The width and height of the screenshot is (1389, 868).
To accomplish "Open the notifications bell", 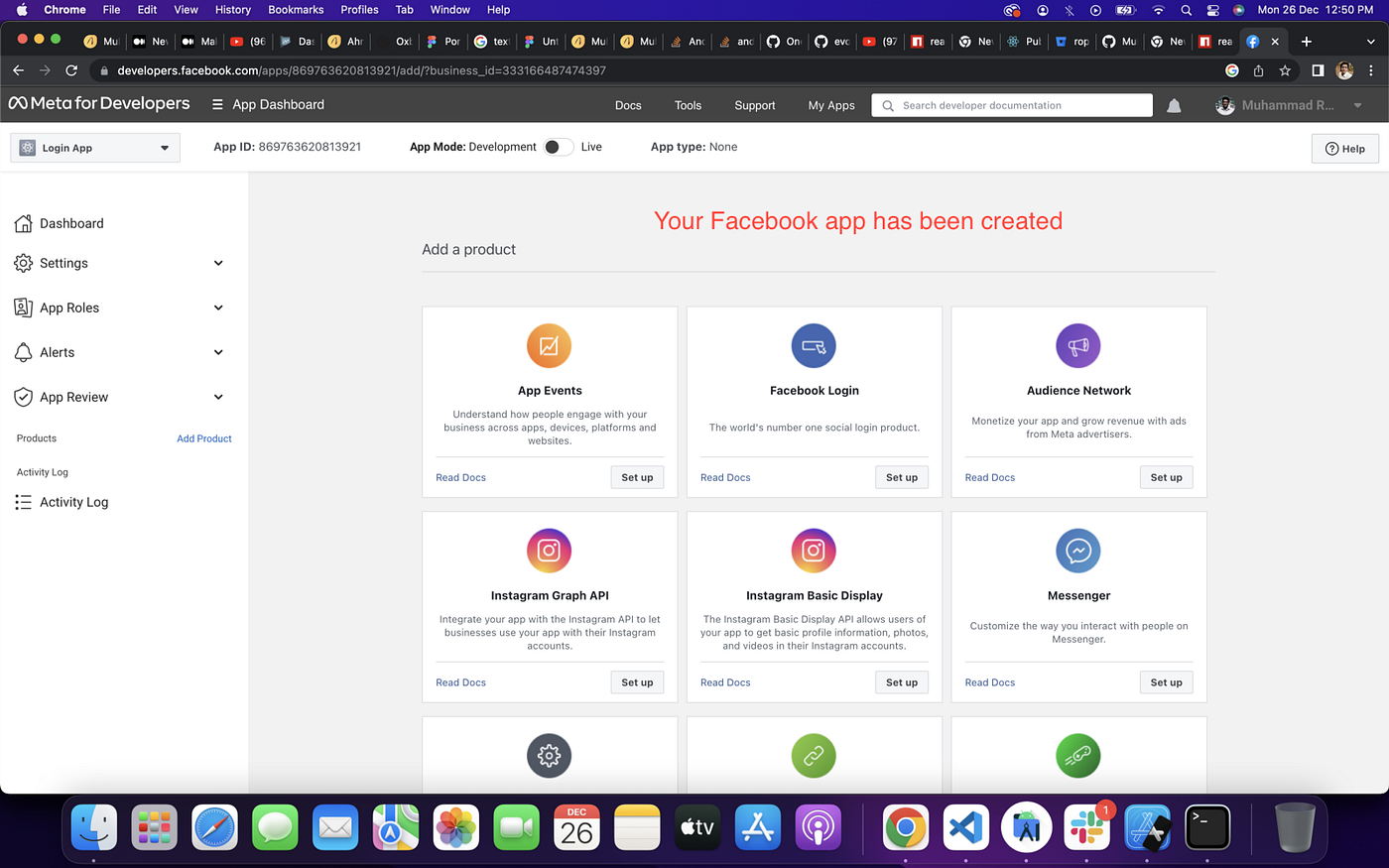I will click(x=1174, y=105).
